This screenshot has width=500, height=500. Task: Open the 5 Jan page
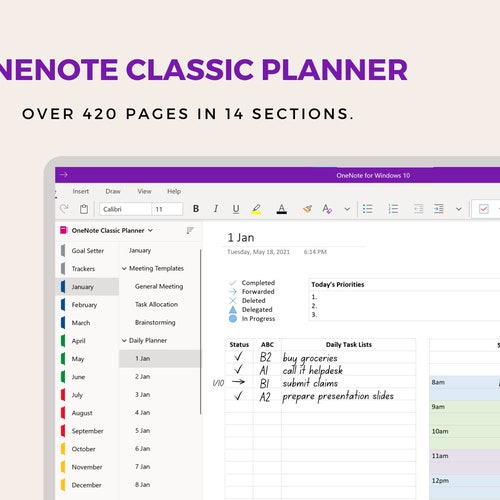[160, 431]
